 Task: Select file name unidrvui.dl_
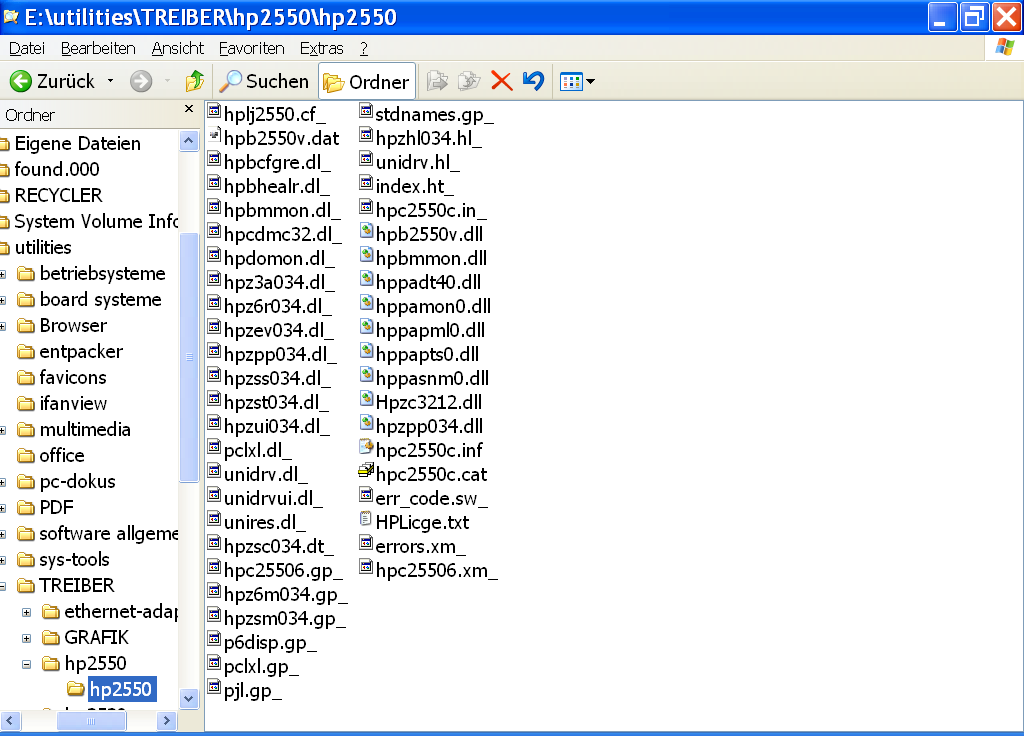(273, 498)
